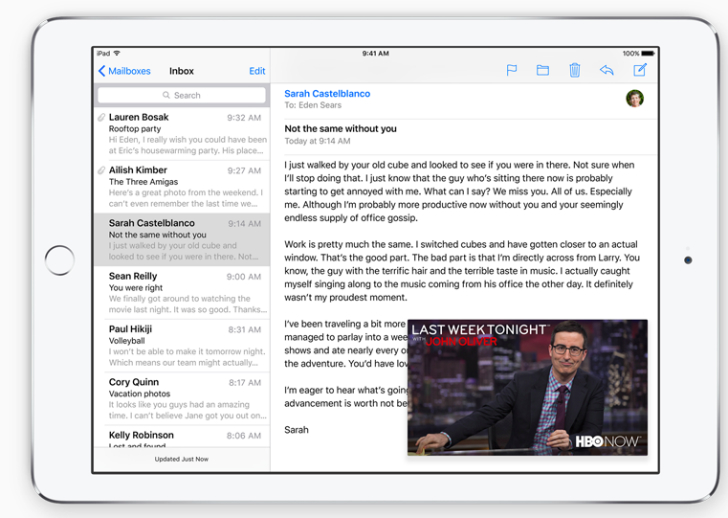Tap the Inbox title
Image resolution: width=728 pixels, height=518 pixels.
coord(181,71)
